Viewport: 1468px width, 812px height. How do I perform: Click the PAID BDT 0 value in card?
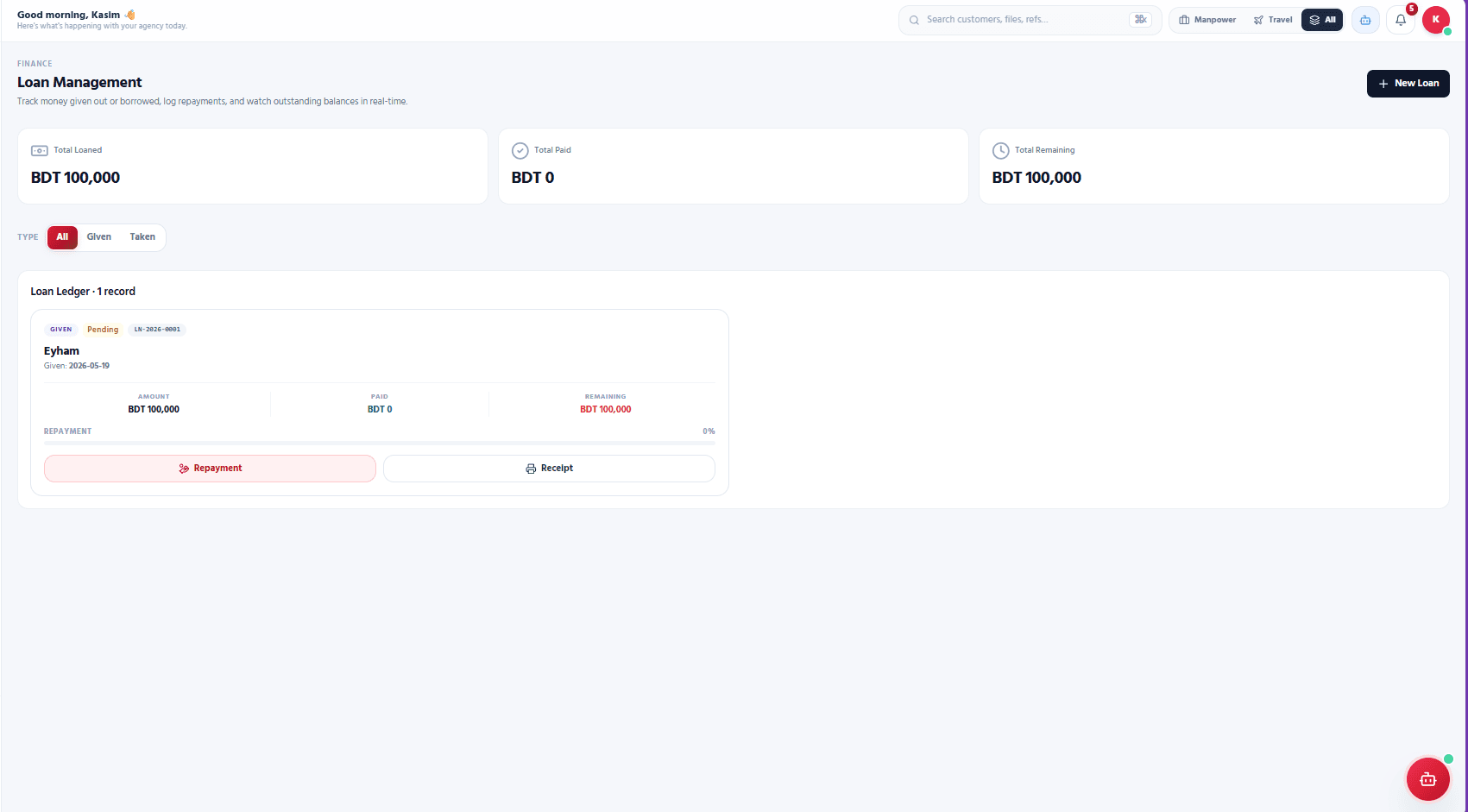tap(380, 410)
